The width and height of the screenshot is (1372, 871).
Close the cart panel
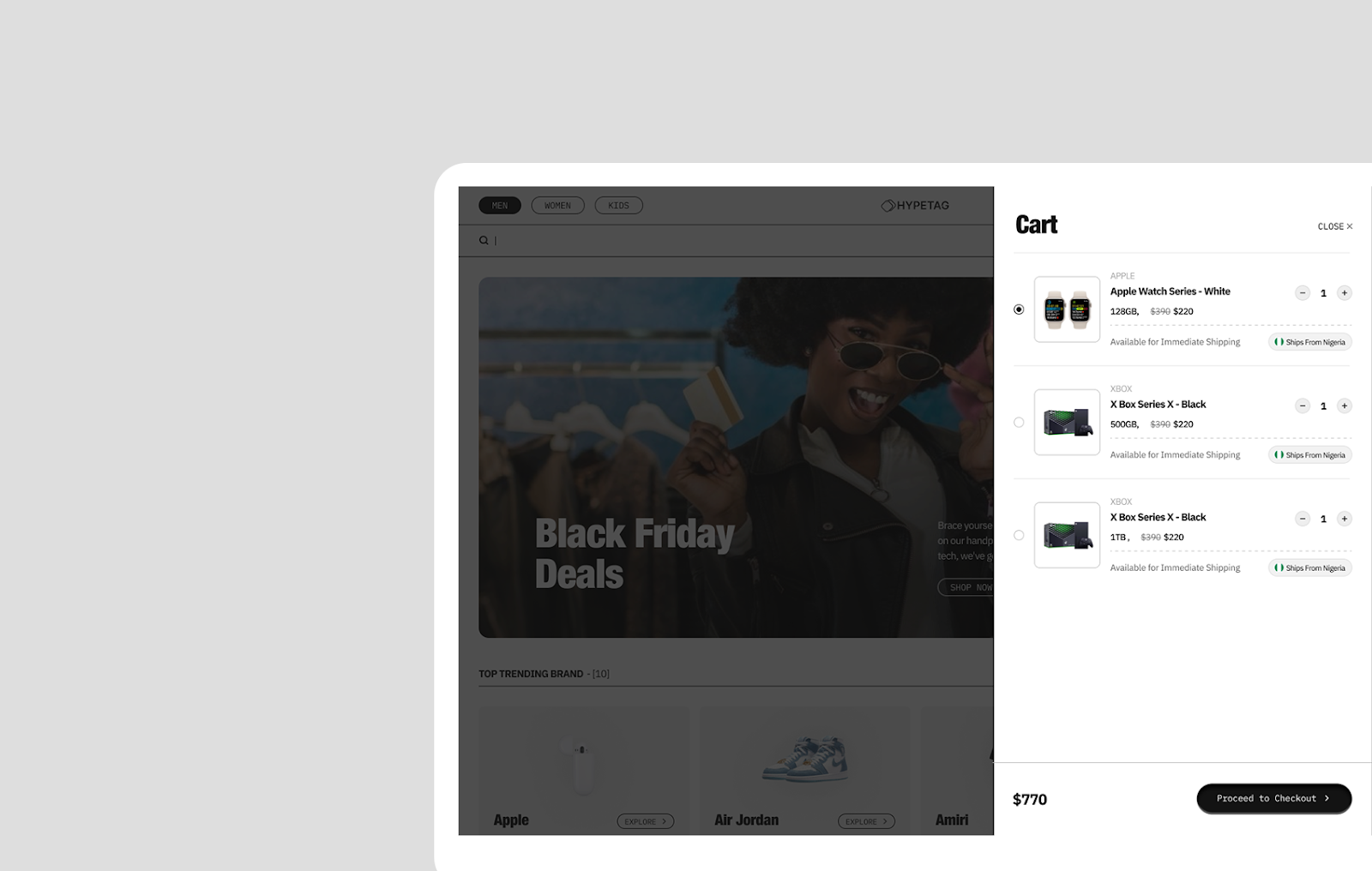[x=1335, y=226]
